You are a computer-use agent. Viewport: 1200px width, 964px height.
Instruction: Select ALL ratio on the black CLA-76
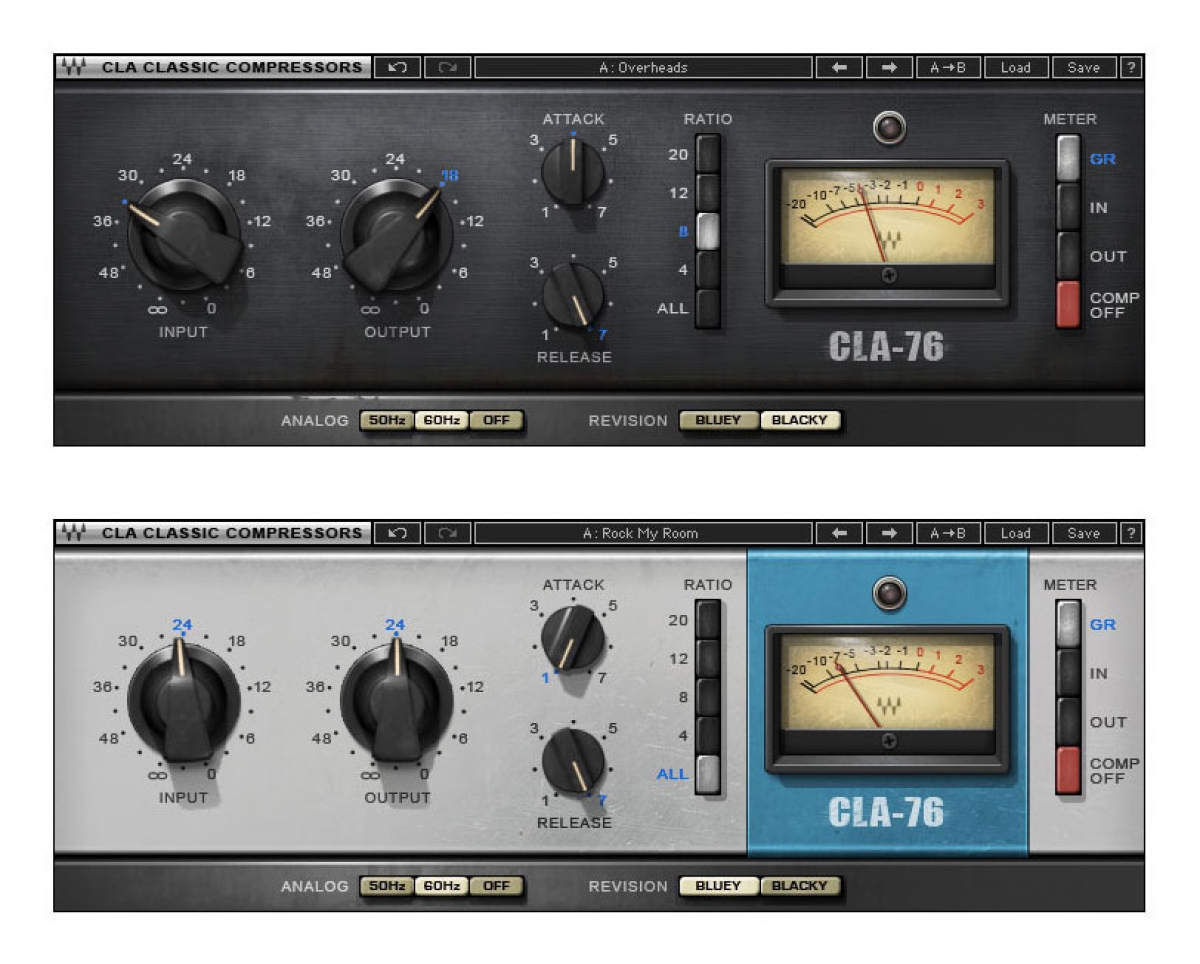point(708,308)
